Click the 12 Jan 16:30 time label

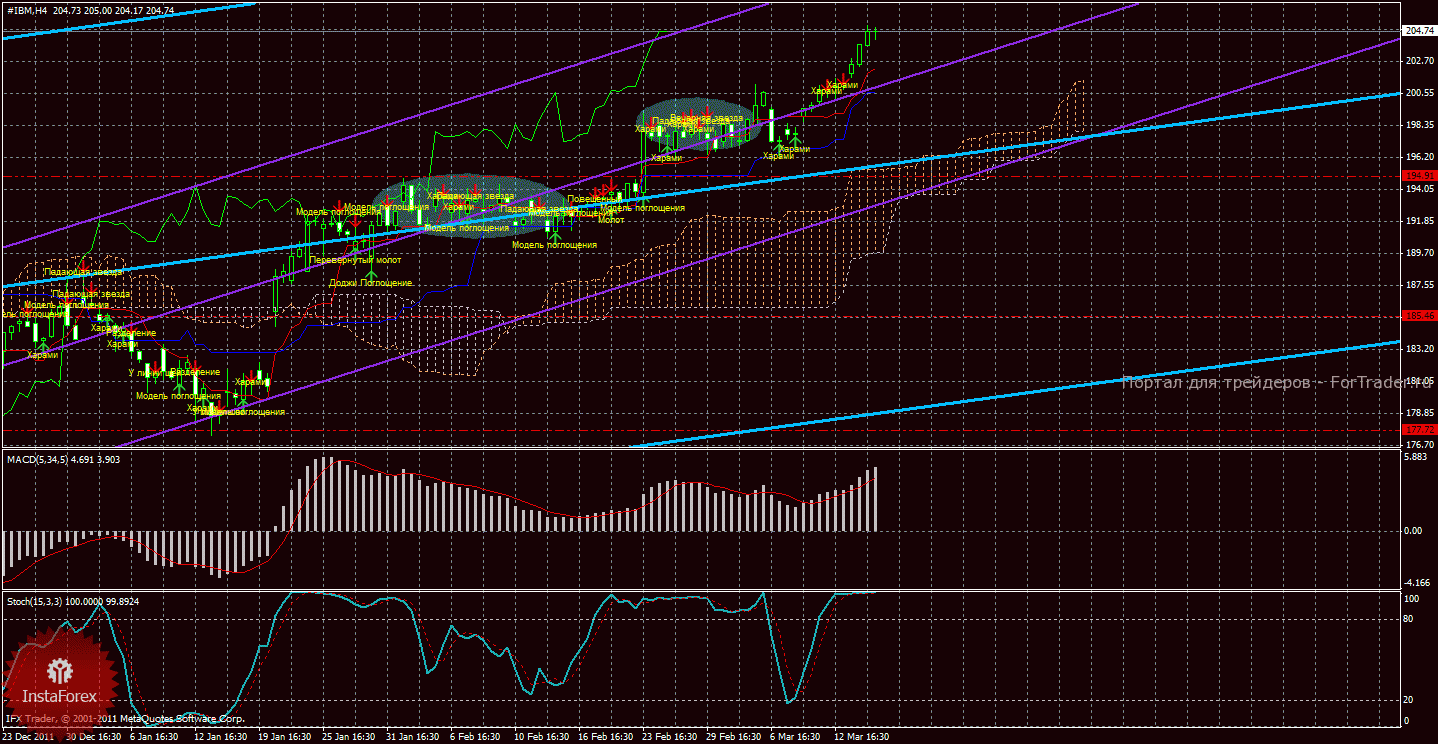click(x=219, y=737)
